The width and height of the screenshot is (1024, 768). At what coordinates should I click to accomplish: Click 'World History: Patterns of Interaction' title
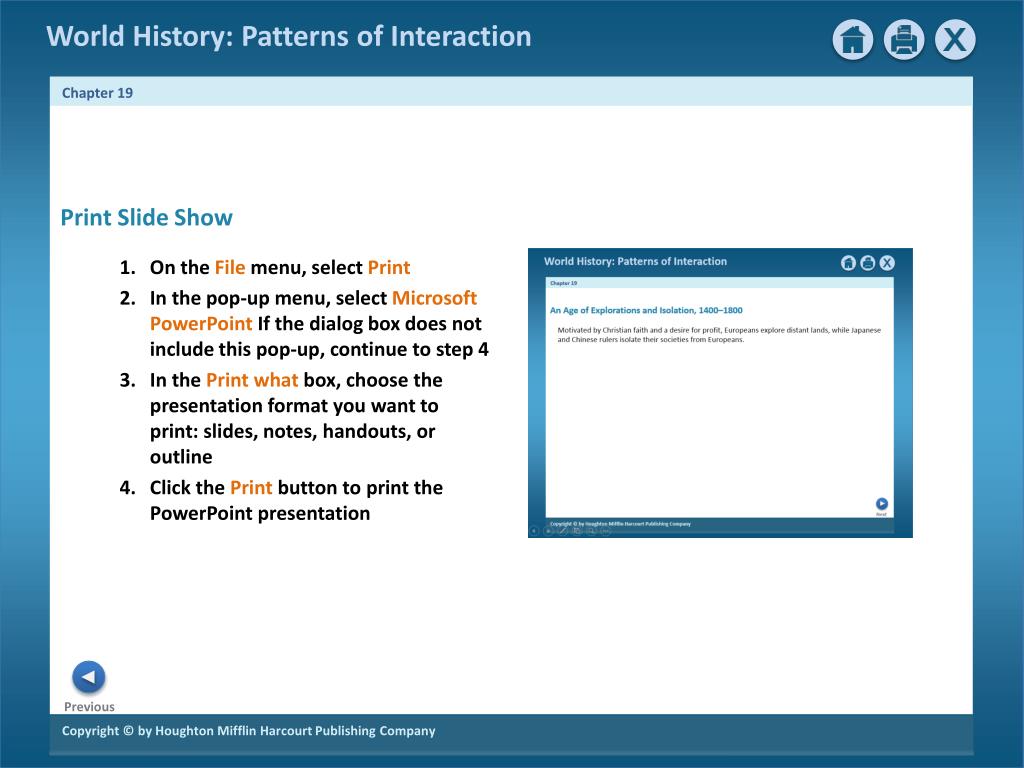(289, 37)
